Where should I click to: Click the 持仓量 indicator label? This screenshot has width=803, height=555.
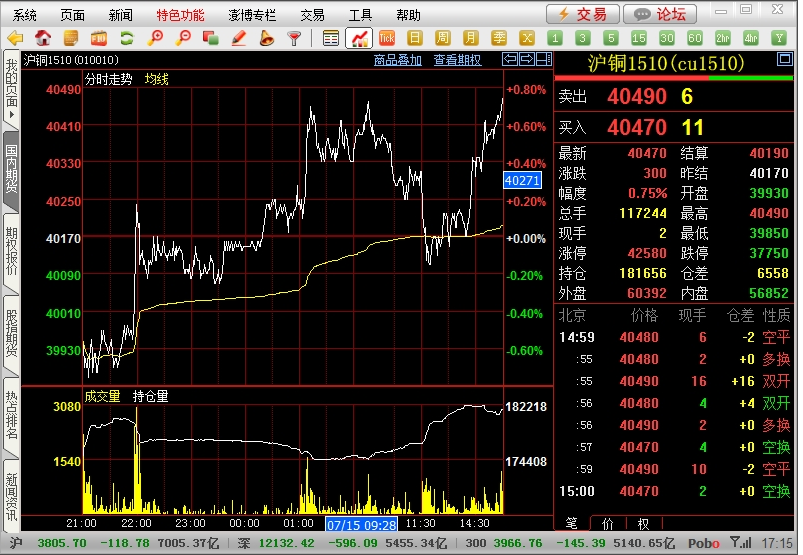[x=151, y=396]
